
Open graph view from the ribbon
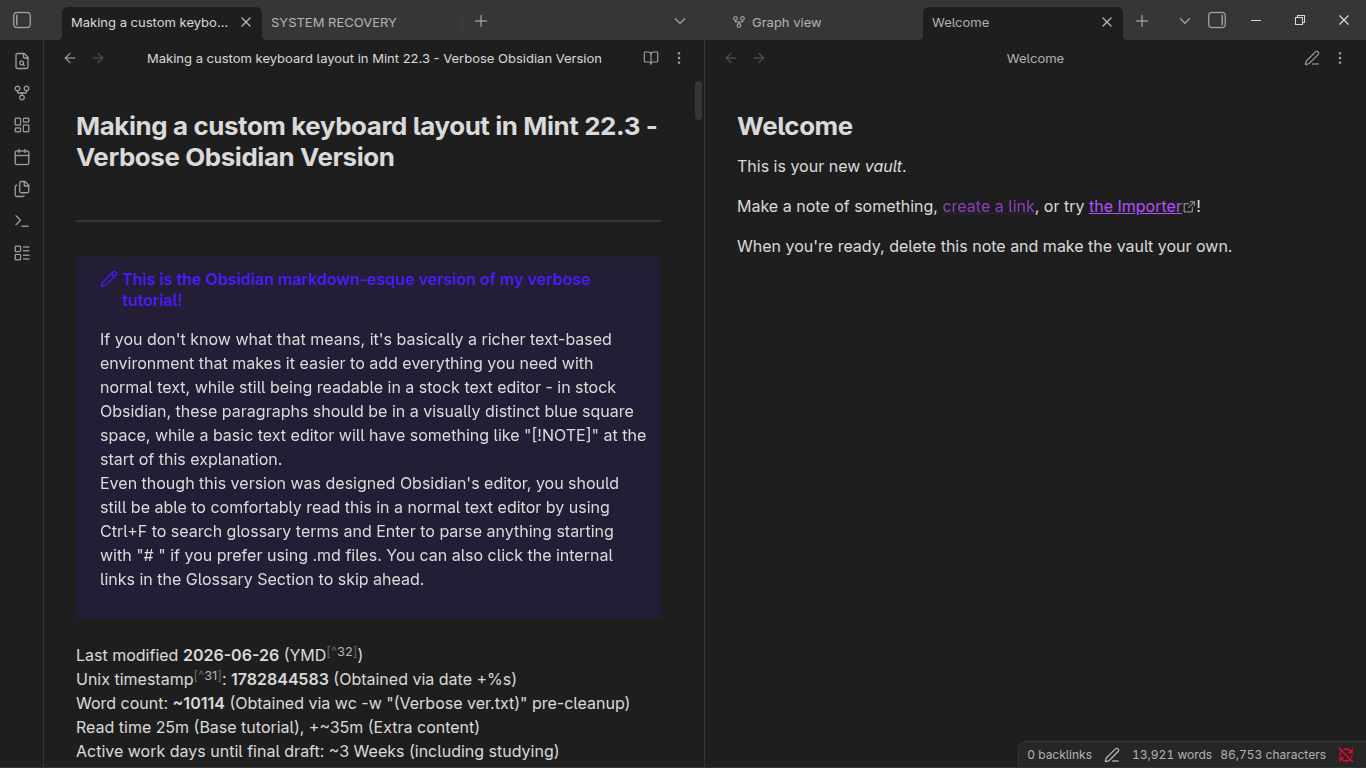22,93
